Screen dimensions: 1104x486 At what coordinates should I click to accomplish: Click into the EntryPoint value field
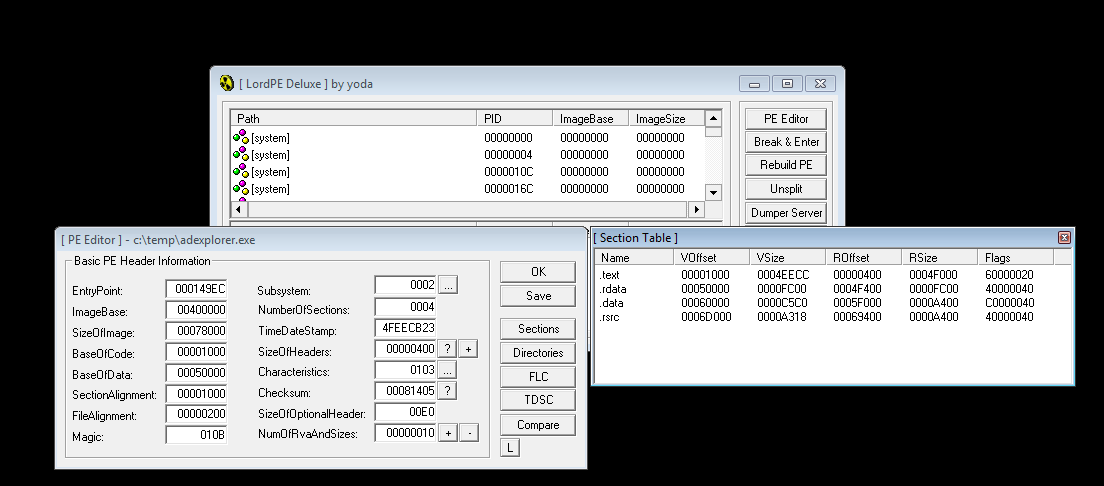click(196, 289)
